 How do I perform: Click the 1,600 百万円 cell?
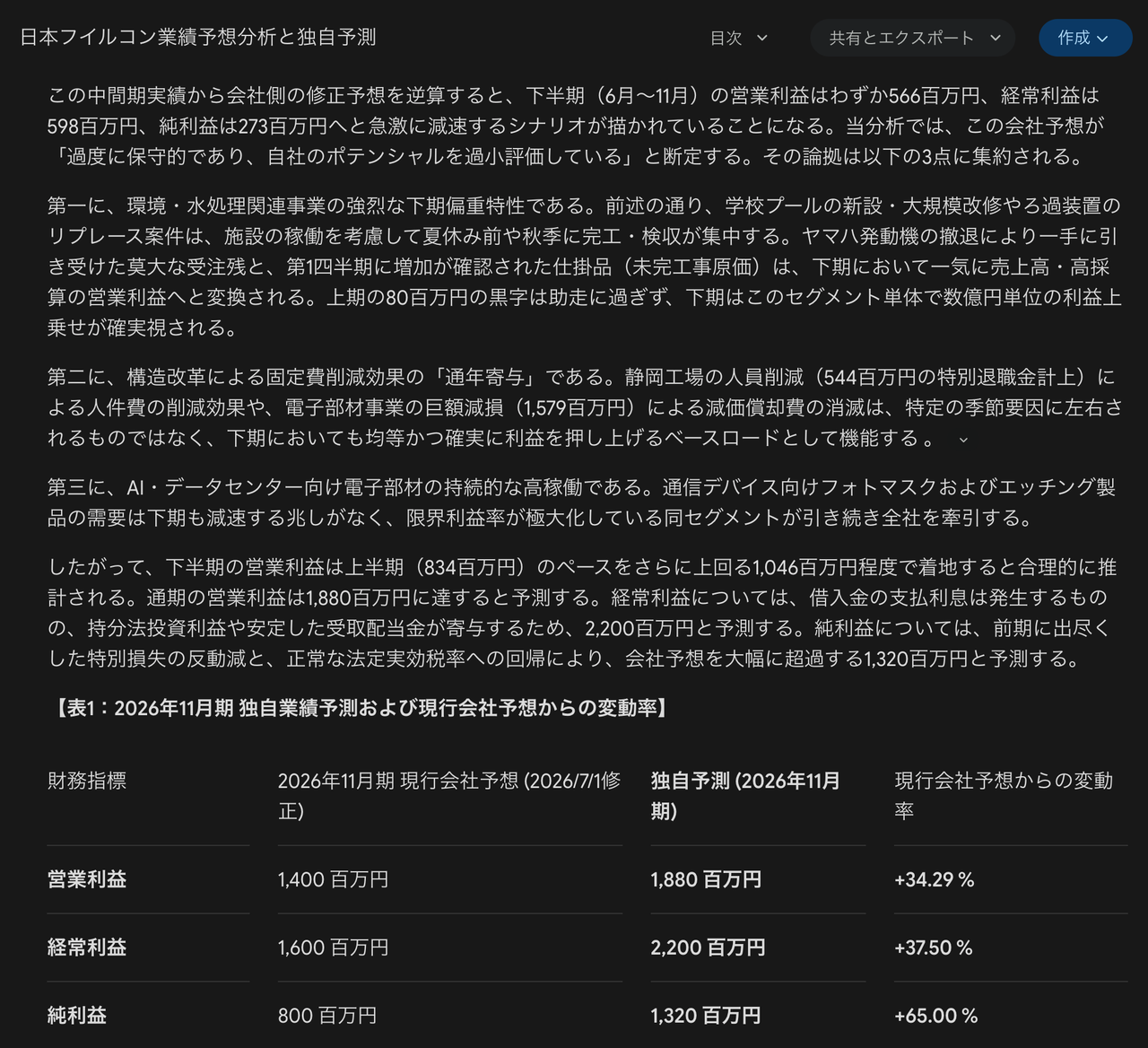click(333, 948)
